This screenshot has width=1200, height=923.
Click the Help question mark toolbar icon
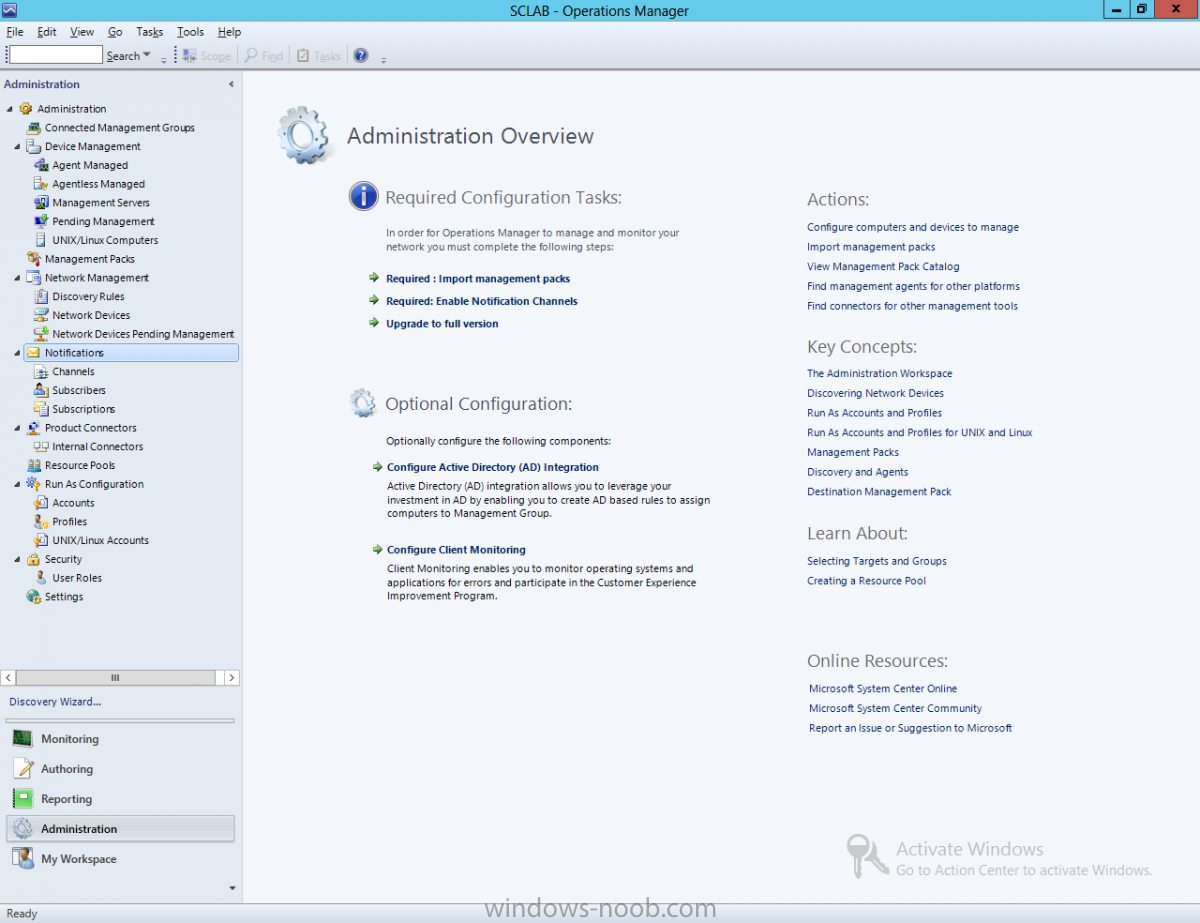click(361, 56)
